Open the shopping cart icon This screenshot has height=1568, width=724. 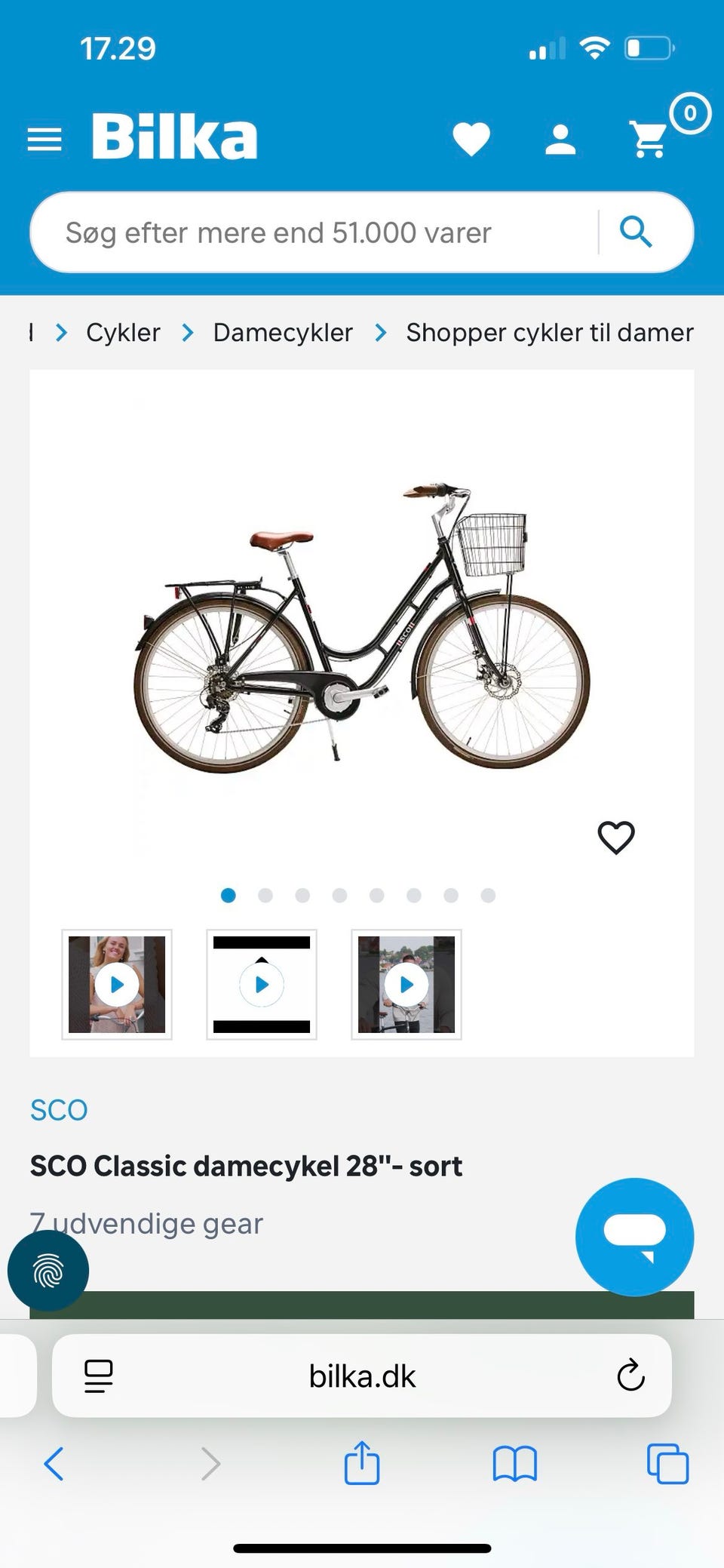649,140
